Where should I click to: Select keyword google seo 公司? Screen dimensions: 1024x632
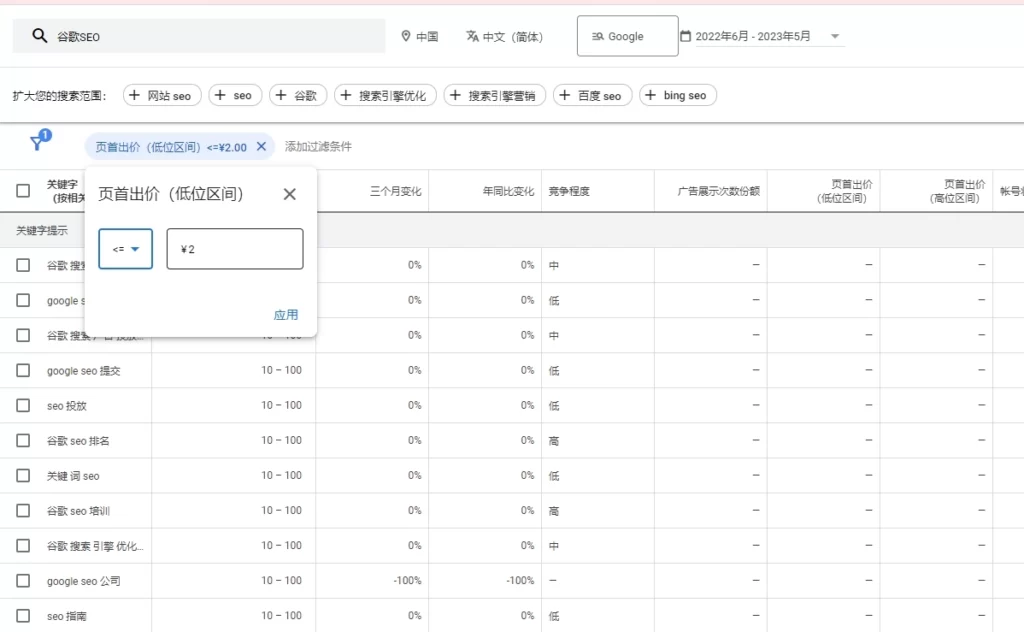[84, 581]
